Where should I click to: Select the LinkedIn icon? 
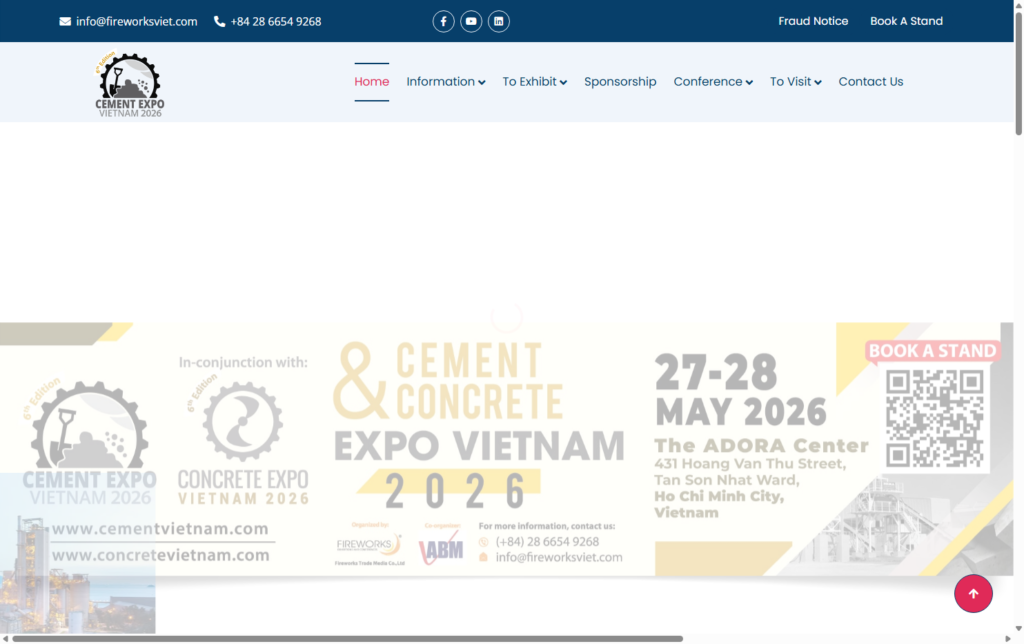pos(499,21)
